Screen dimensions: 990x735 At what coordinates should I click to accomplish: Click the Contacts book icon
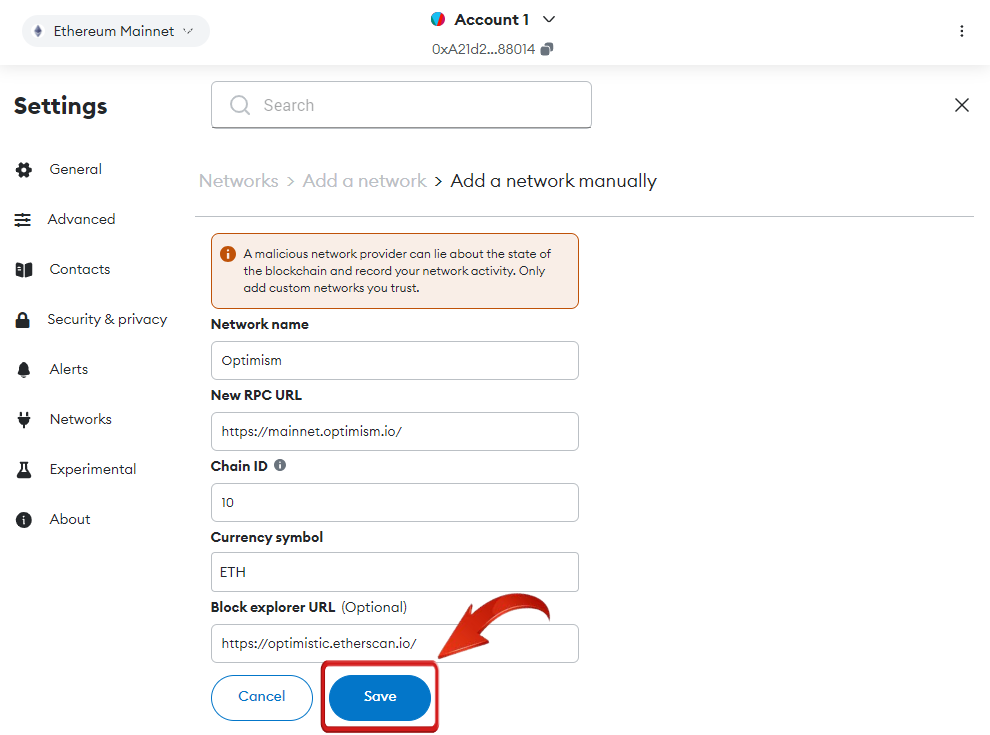[x=24, y=270]
